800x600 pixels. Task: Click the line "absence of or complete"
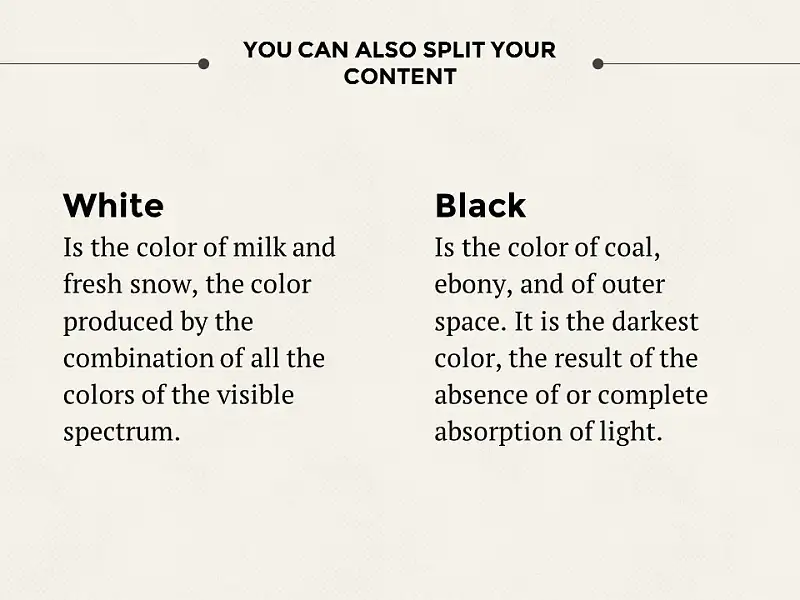point(571,396)
